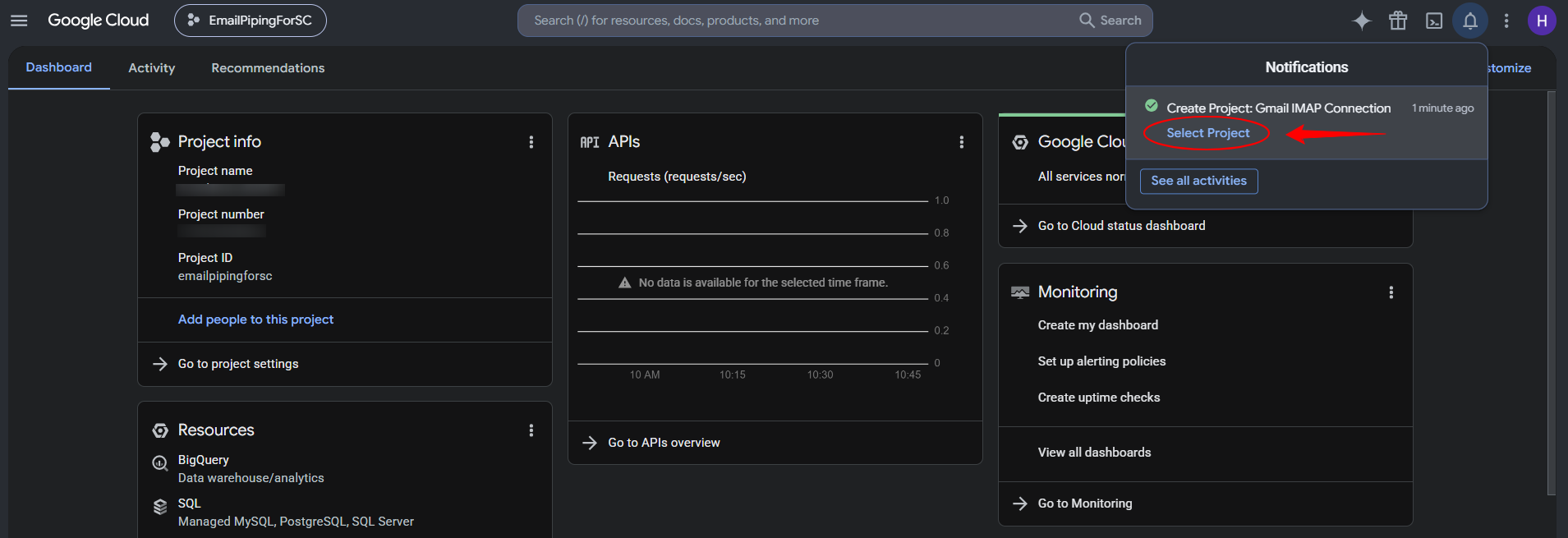Go to project settings link
This screenshot has height=538, width=1568.
[238, 364]
